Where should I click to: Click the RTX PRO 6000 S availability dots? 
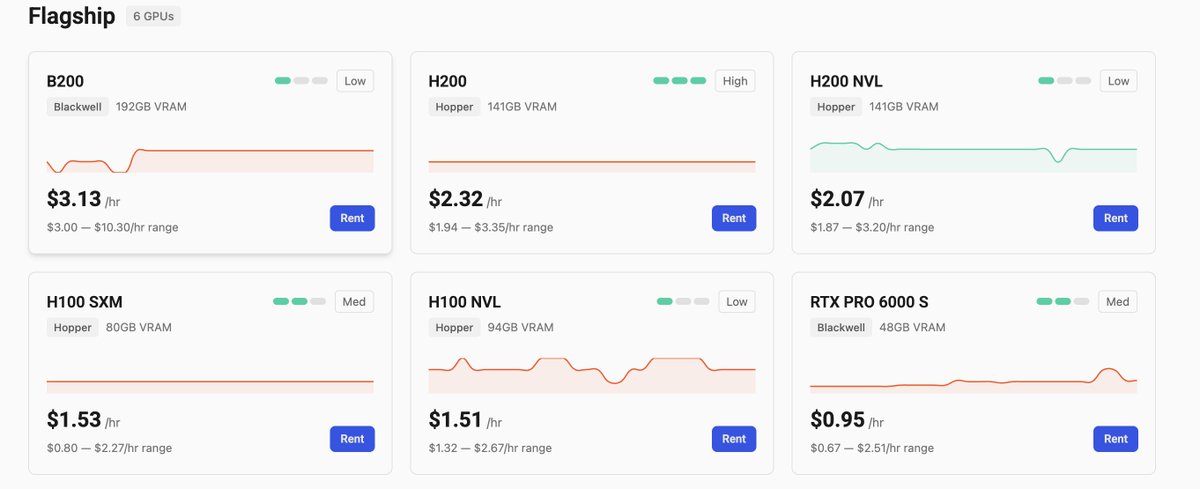click(x=1063, y=301)
